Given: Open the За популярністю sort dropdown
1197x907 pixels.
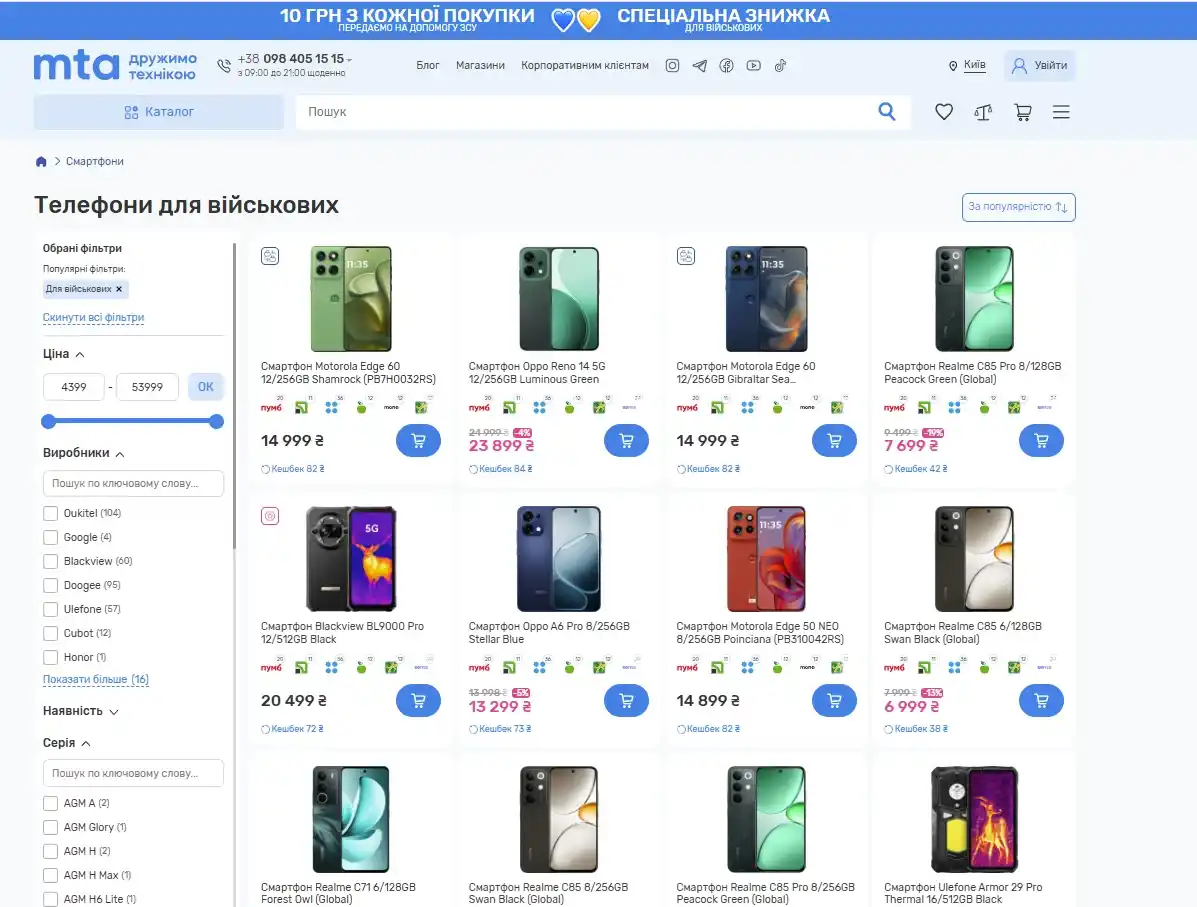Looking at the screenshot, I should coord(1018,207).
